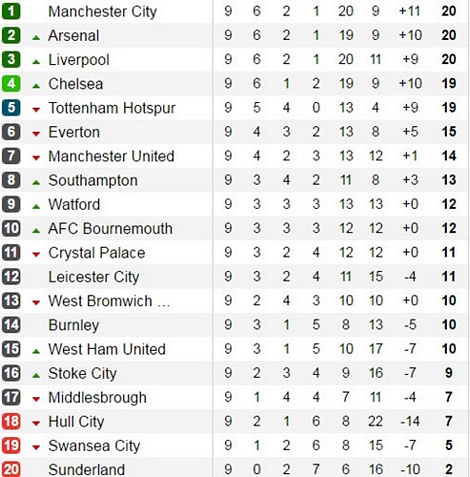
Task: Click the green position 1 badge
Action: (x=11, y=11)
